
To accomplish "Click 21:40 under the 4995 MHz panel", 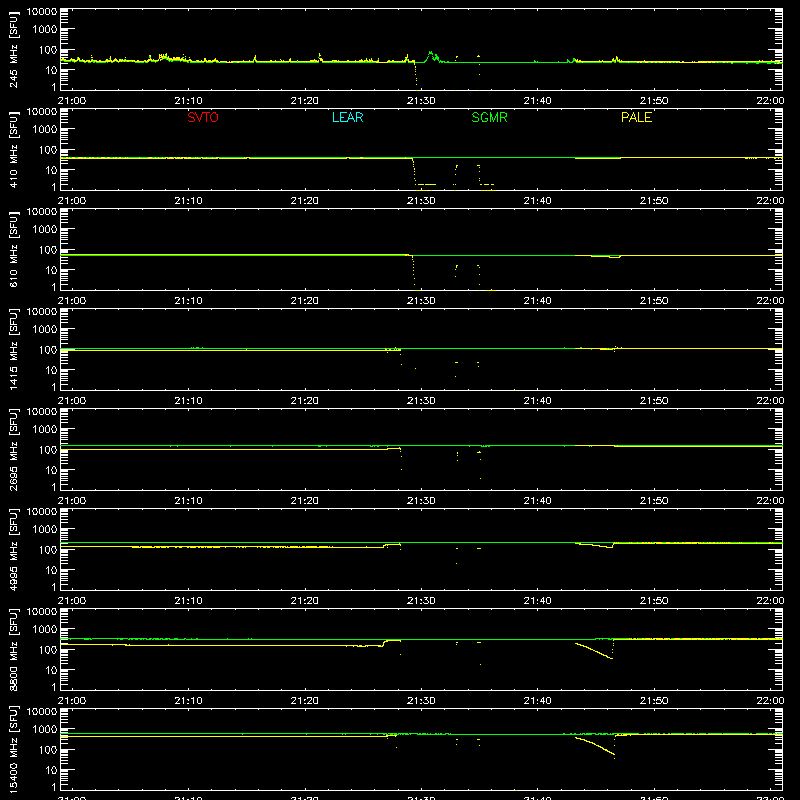I will point(537,601).
